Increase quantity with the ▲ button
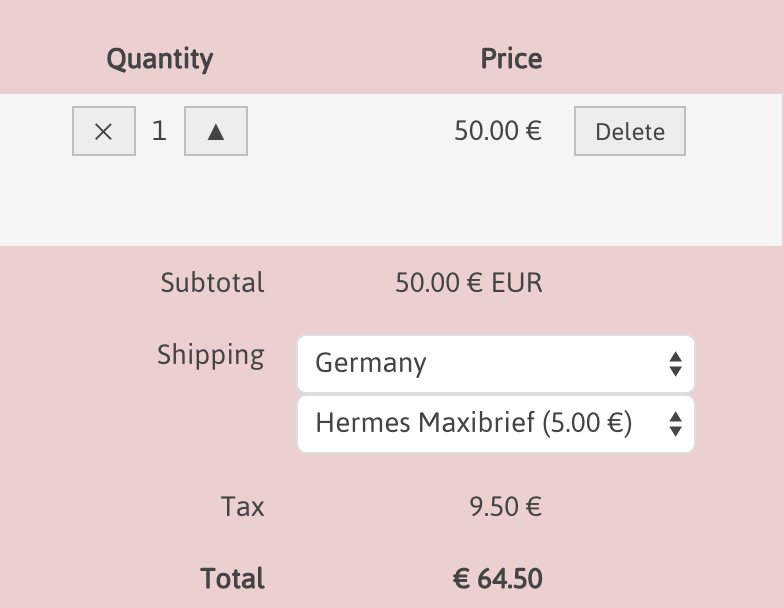 pos(216,132)
